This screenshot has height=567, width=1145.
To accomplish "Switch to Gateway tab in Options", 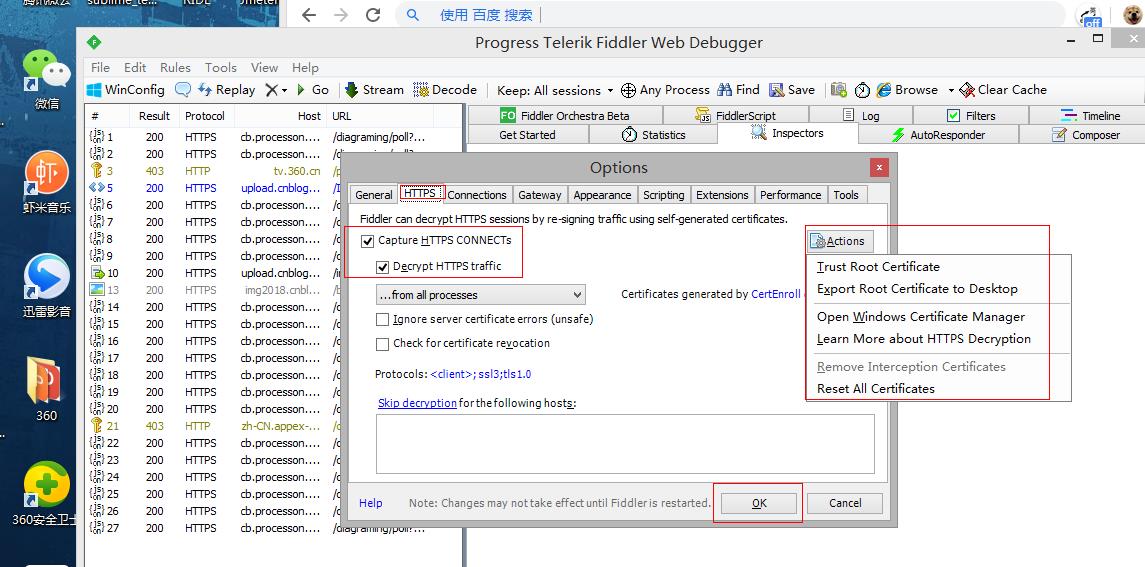I will [540, 195].
